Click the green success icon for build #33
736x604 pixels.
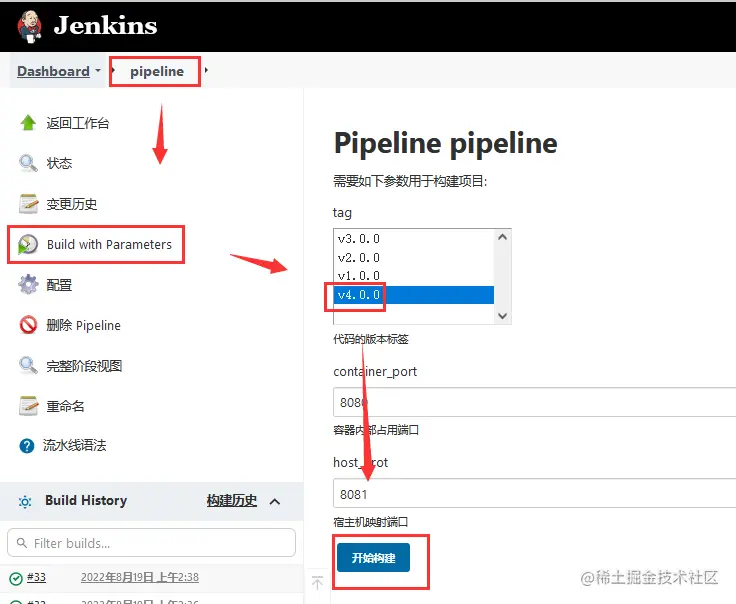point(16,578)
